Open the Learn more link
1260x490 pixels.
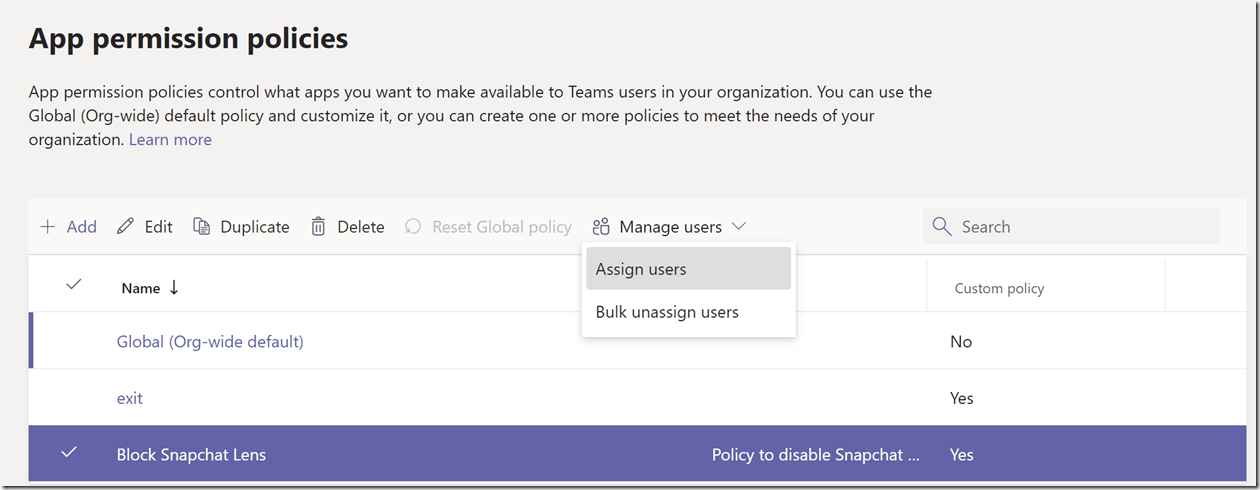click(x=170, y=140)
